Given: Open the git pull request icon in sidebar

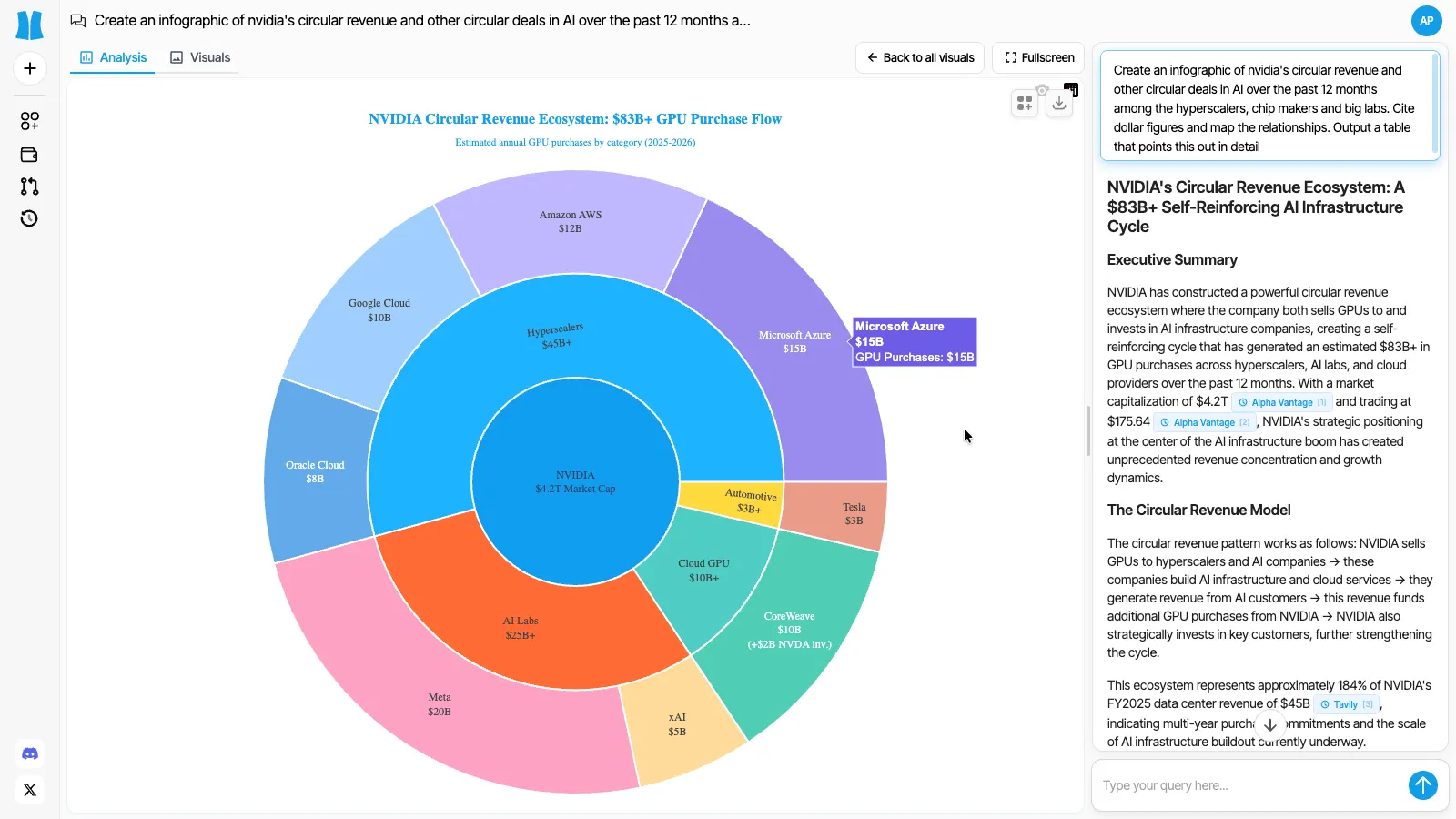Looking at the screenshot, I should point(29,187).
